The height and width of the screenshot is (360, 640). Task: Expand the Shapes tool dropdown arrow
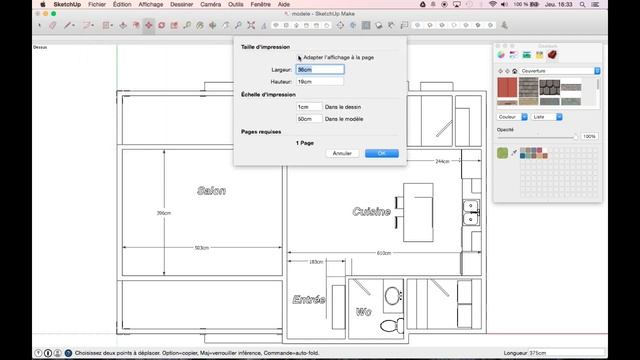point(112,26)
